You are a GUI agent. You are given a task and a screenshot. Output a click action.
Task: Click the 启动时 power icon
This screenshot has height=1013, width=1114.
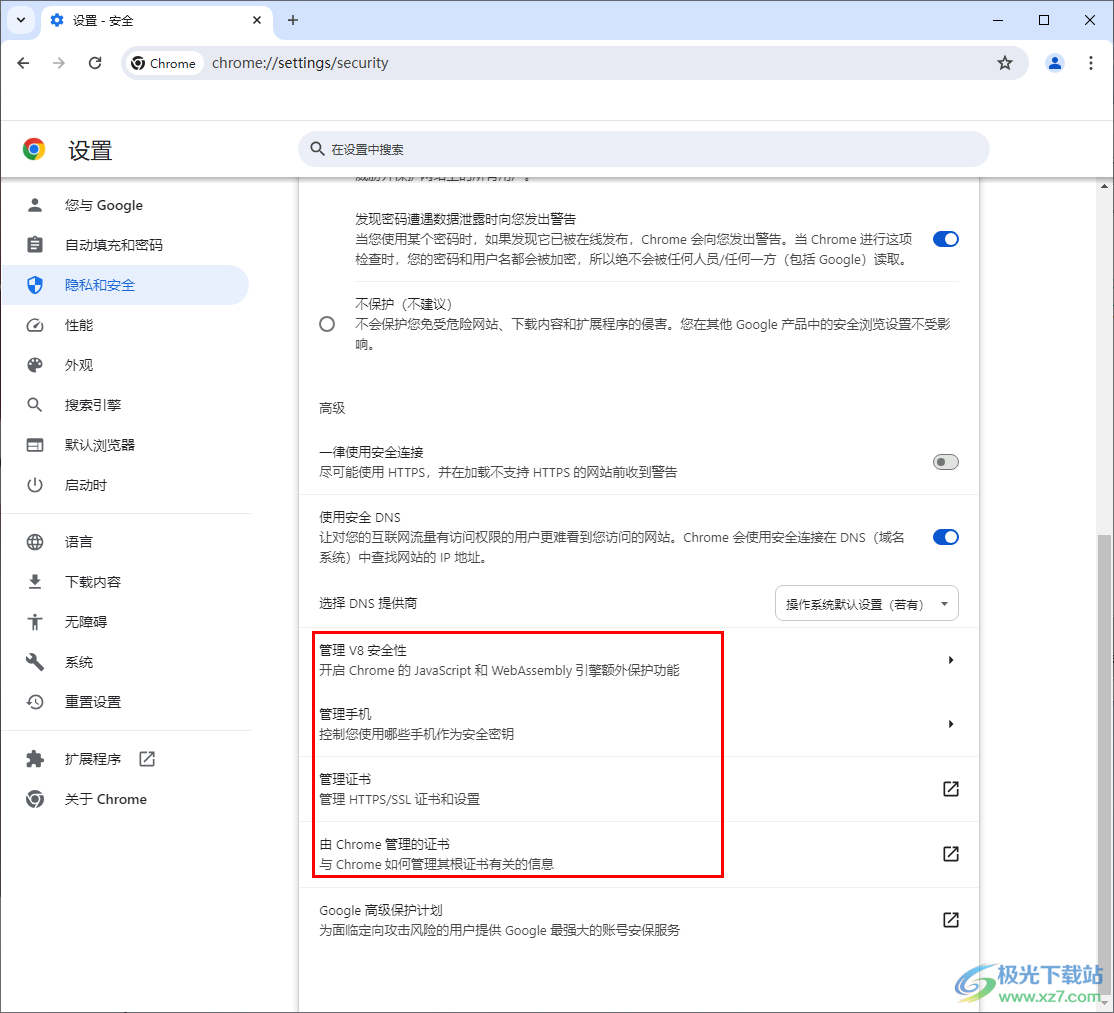click(x=35, y=485)
